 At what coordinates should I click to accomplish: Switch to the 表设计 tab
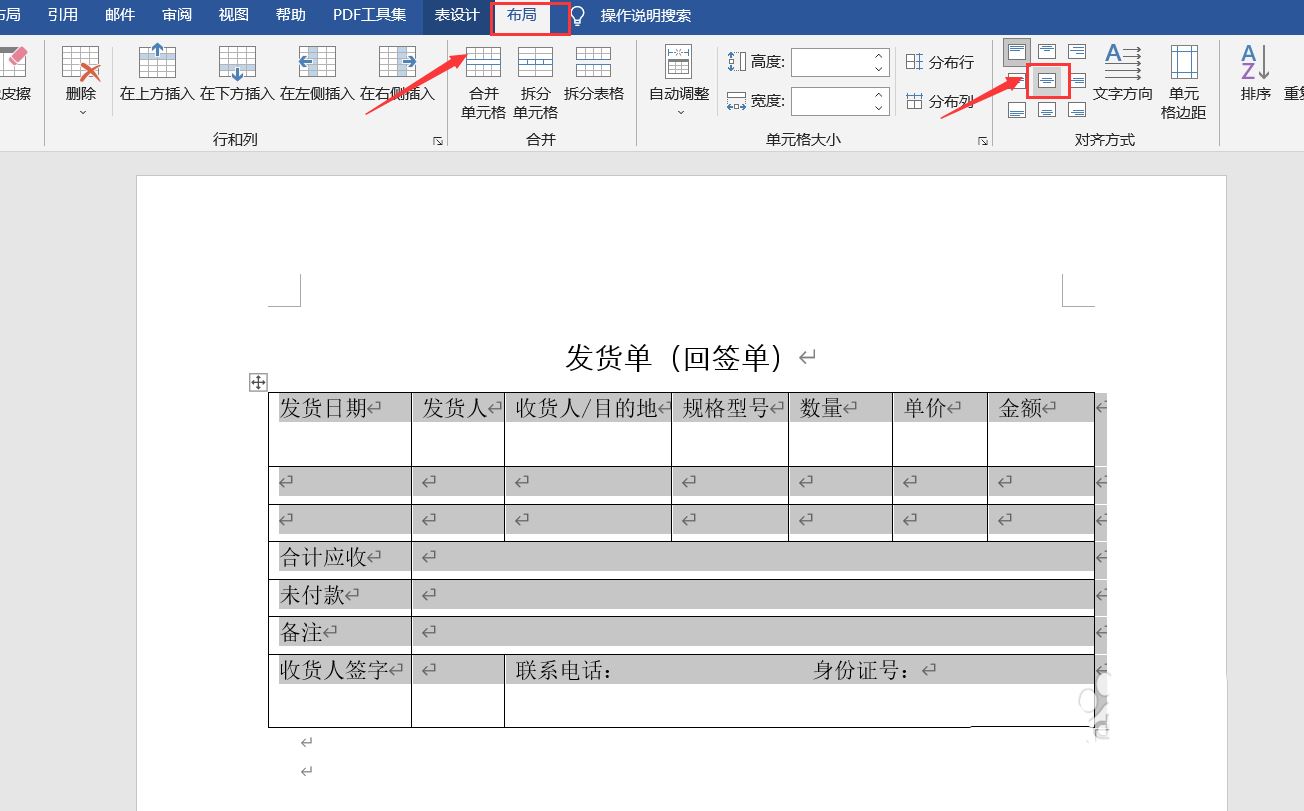click(x=456, y=15)
